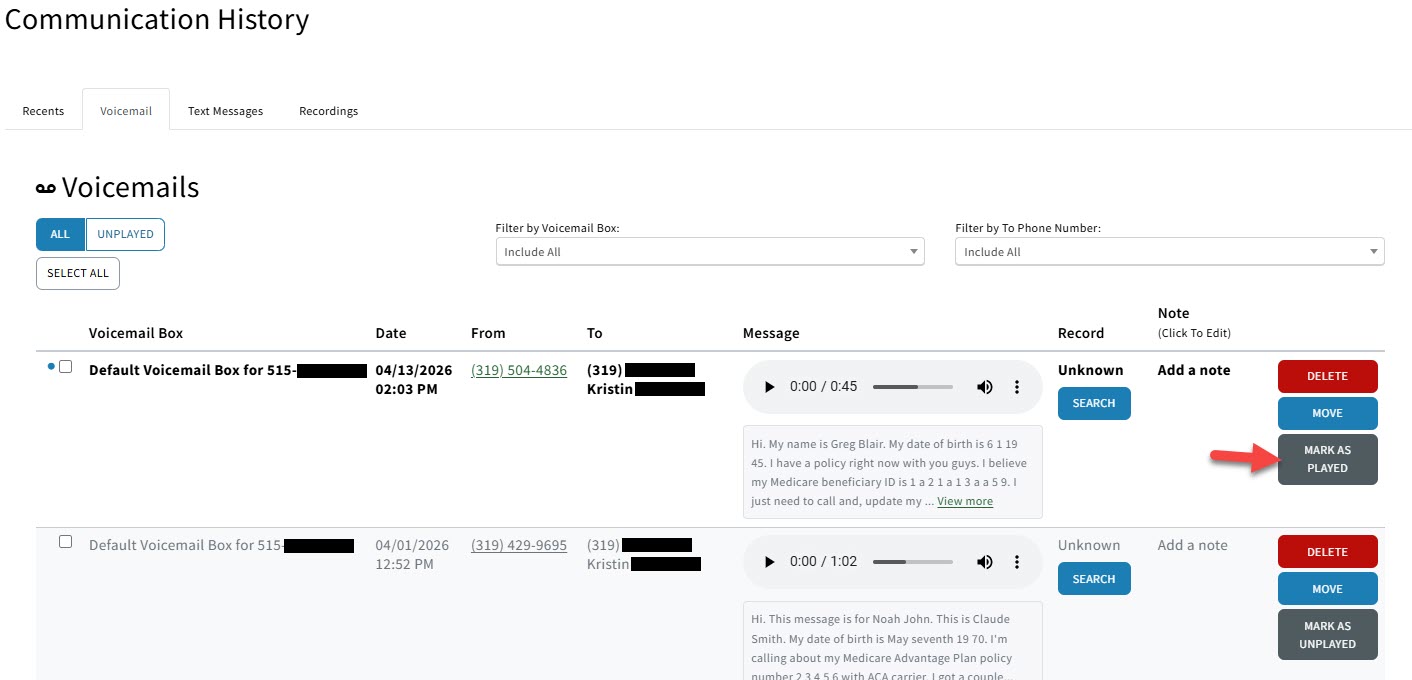Screen dimensions: 1412x680
Task: Mark the Claude Smith voicemail as unplayed
Action: 1327,635
